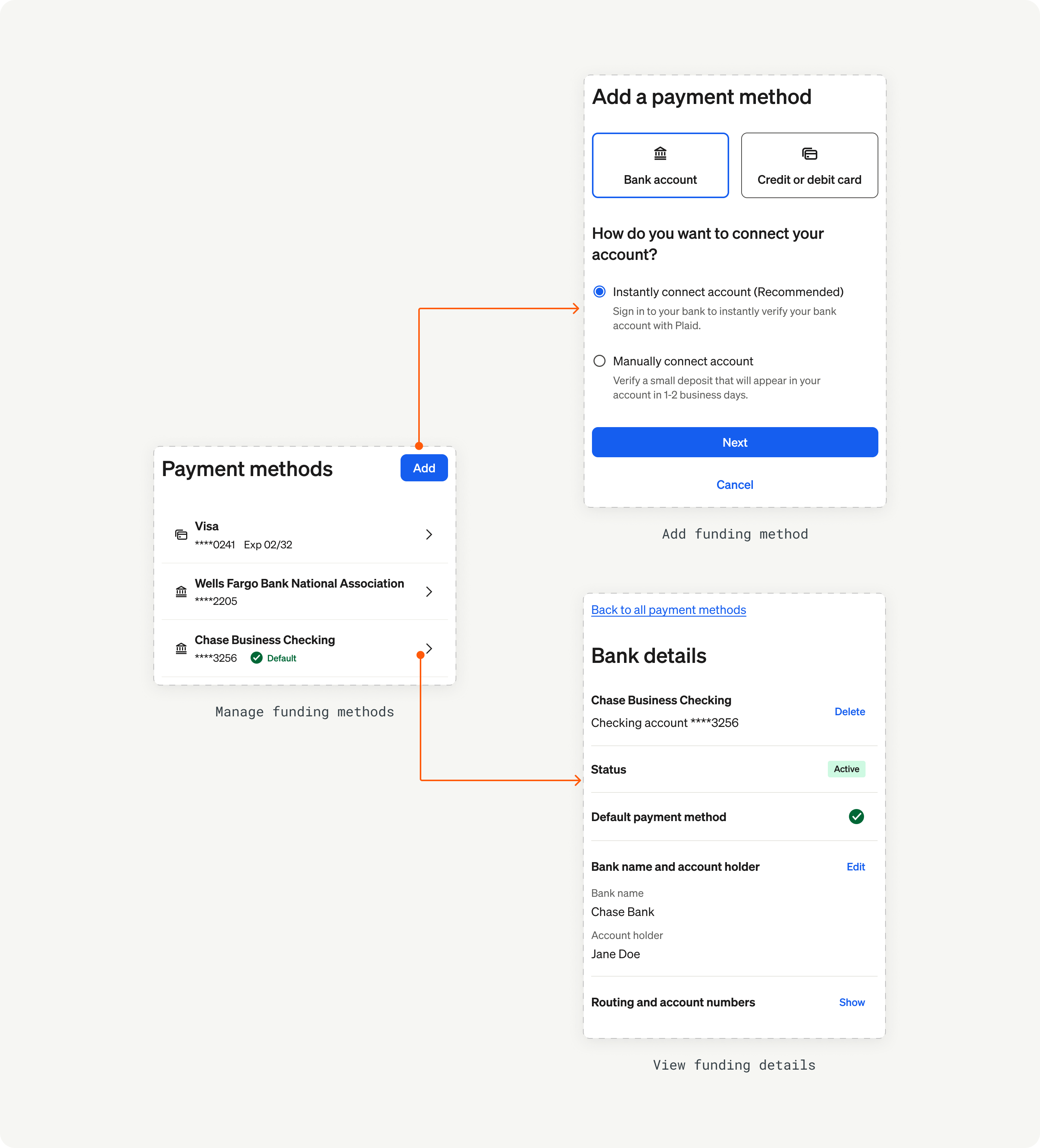Click the bank icon beside Chase Business Checking
The width and height of the screenshot is (1040, 1148).
[180, 648]
